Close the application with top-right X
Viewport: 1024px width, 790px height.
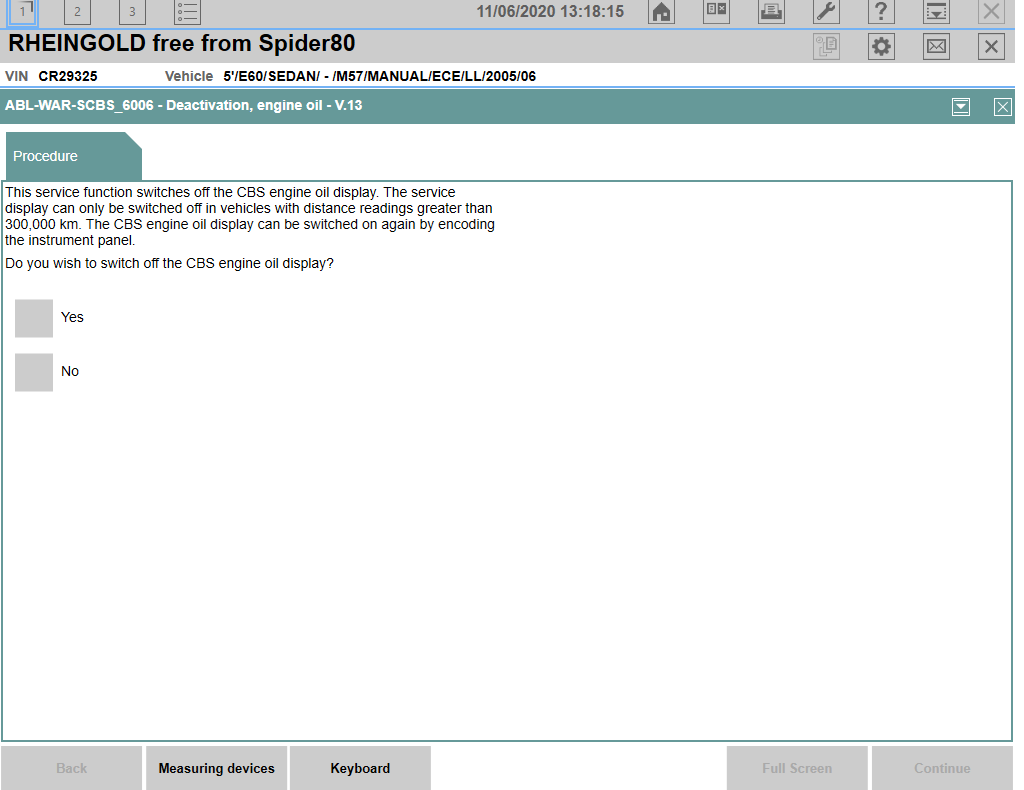tap(991, 12)
